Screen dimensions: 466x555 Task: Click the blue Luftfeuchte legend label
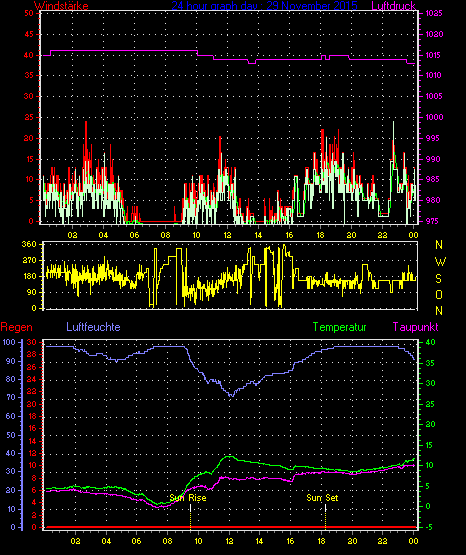(93, 327)
